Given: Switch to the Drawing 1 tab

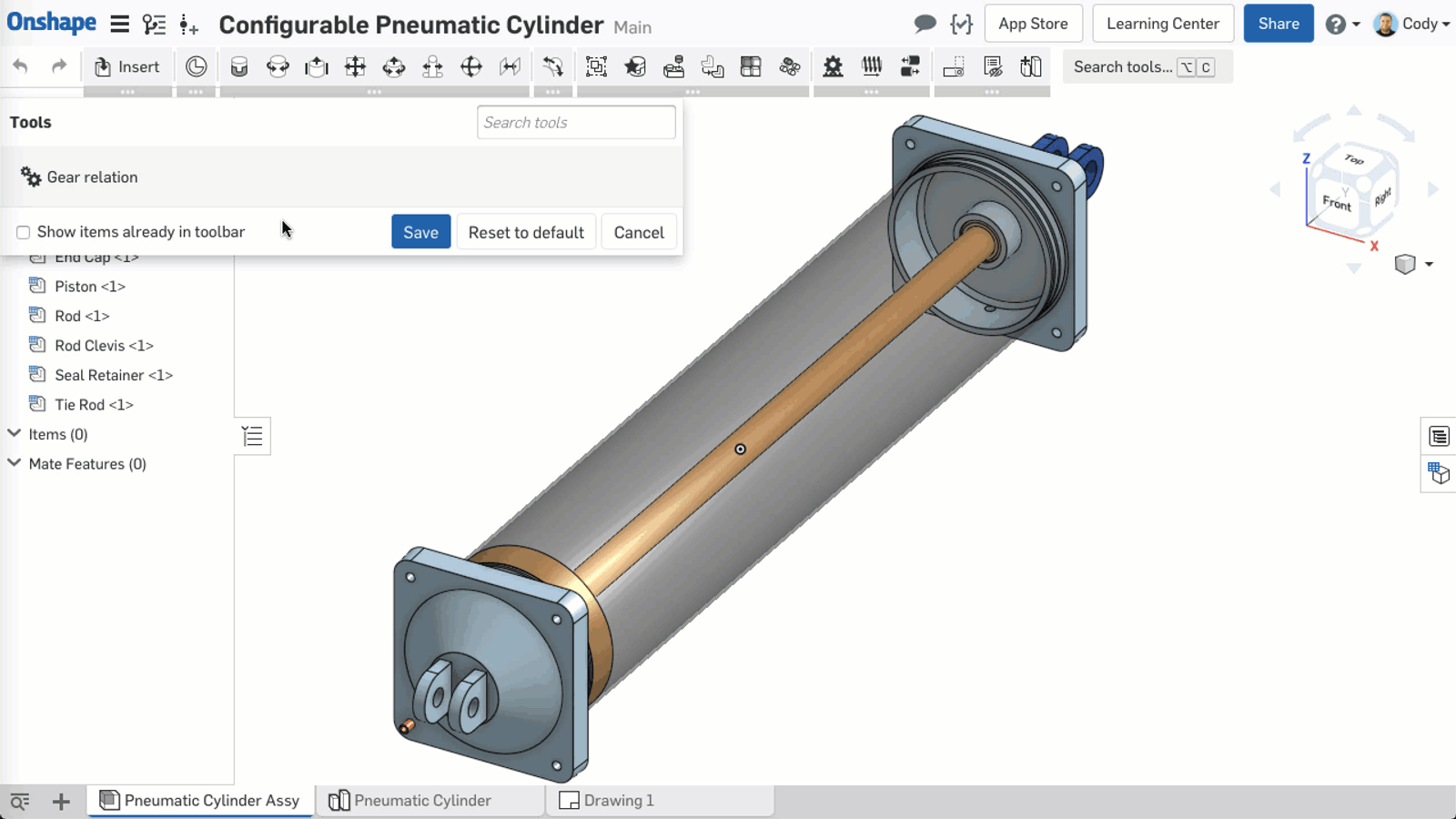Looking at the screenshot, I should pos(618,801).
